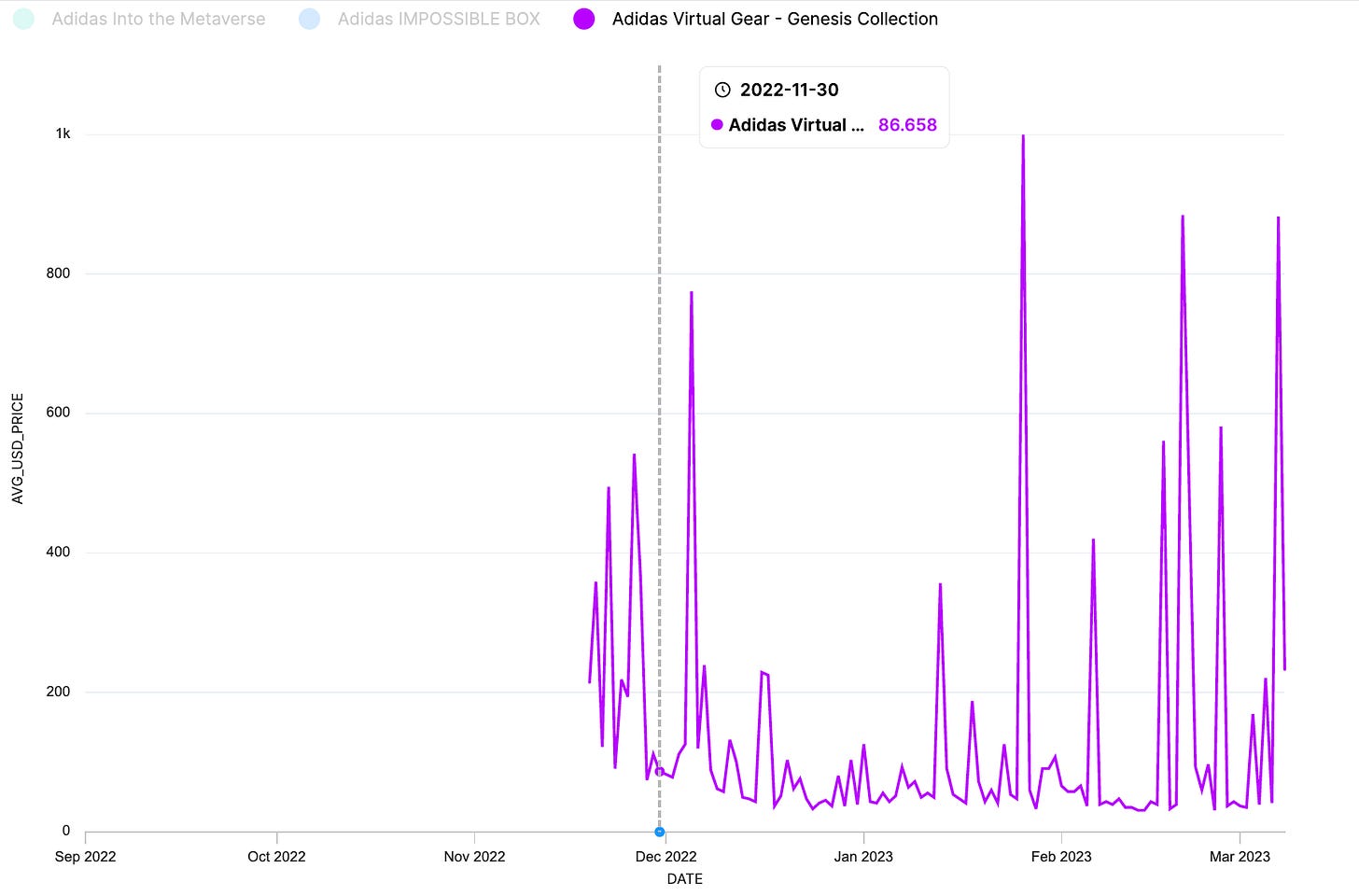The image size is (1359, 896).
Task: Click the Feb 2023 axis label
Action: tap(1061, 857)
